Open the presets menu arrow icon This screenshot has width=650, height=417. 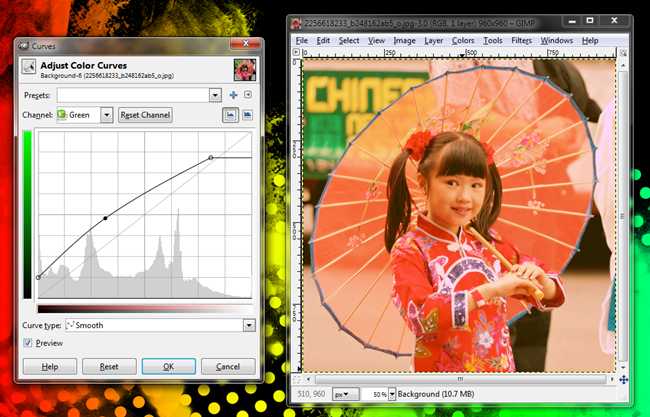click(x=248, y=95)
